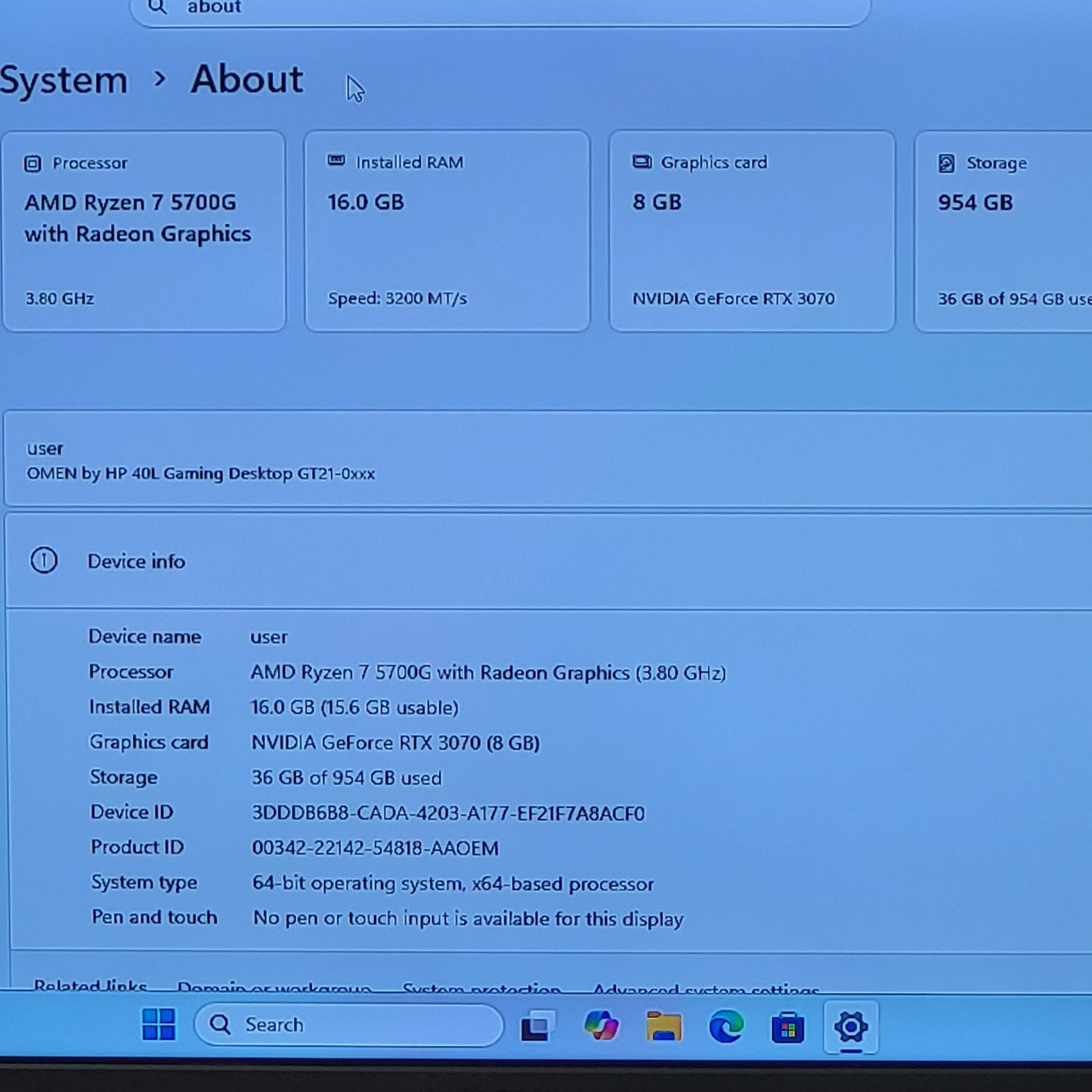Click '64-bit operating system, x64-based processor'
1092x1092 pixels.
tap(453, 883)
